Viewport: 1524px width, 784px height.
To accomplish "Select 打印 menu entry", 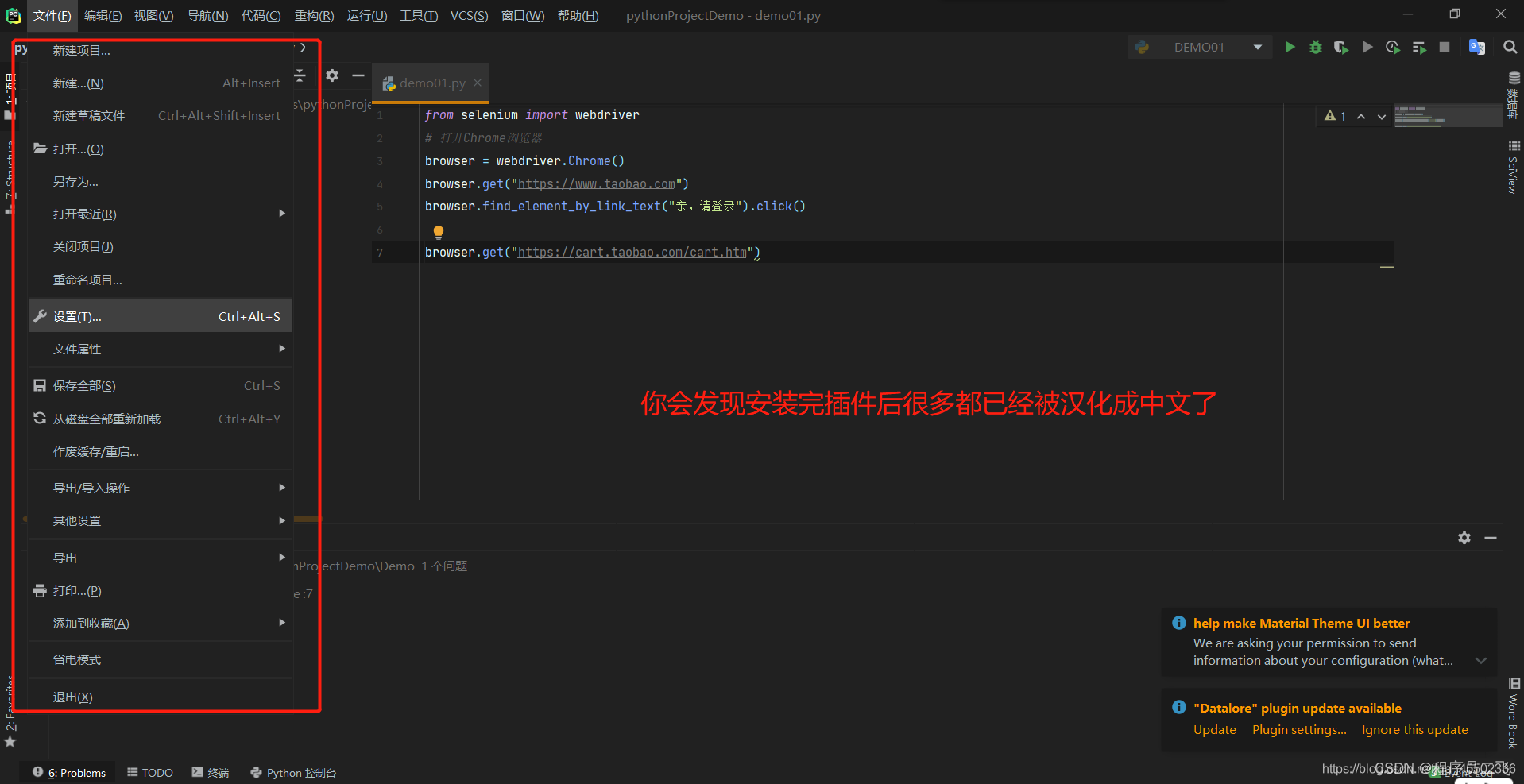I will coord(161,590).
